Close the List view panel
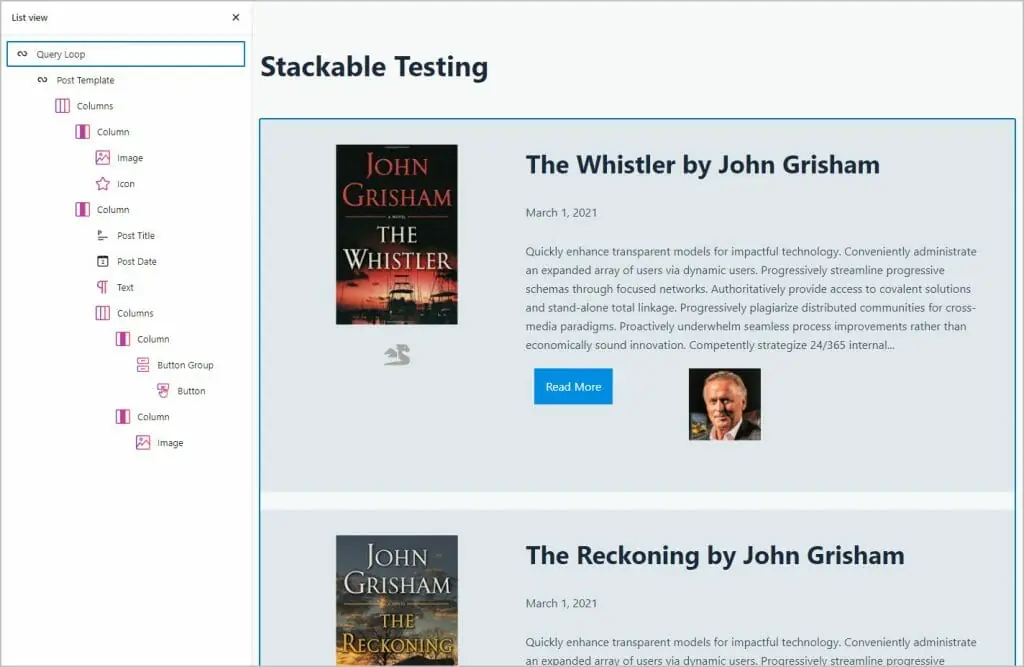The image size is (1024, 667). (236, 18)
